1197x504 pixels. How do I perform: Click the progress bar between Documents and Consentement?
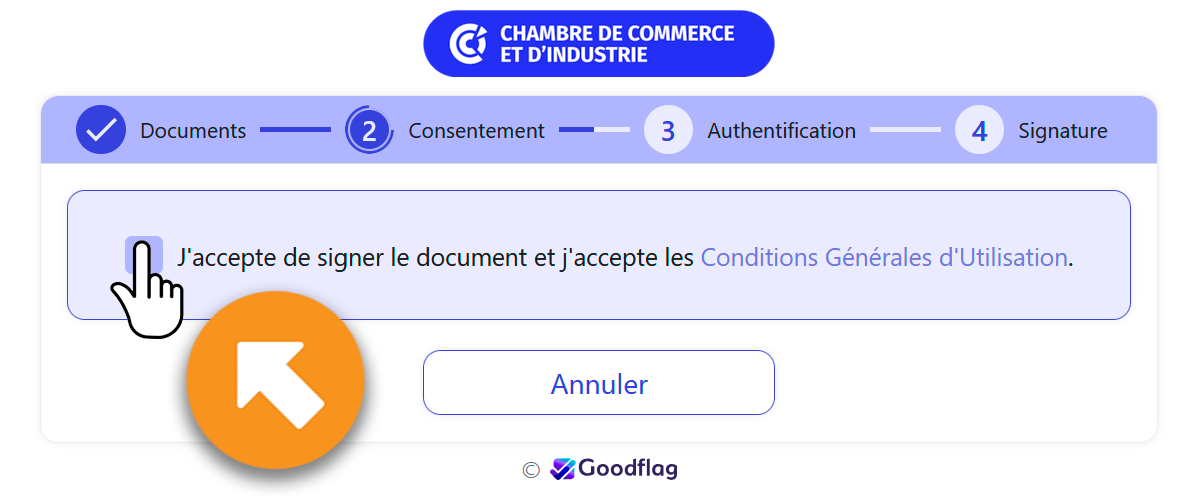pyautogui.click(x=295, y=130)
